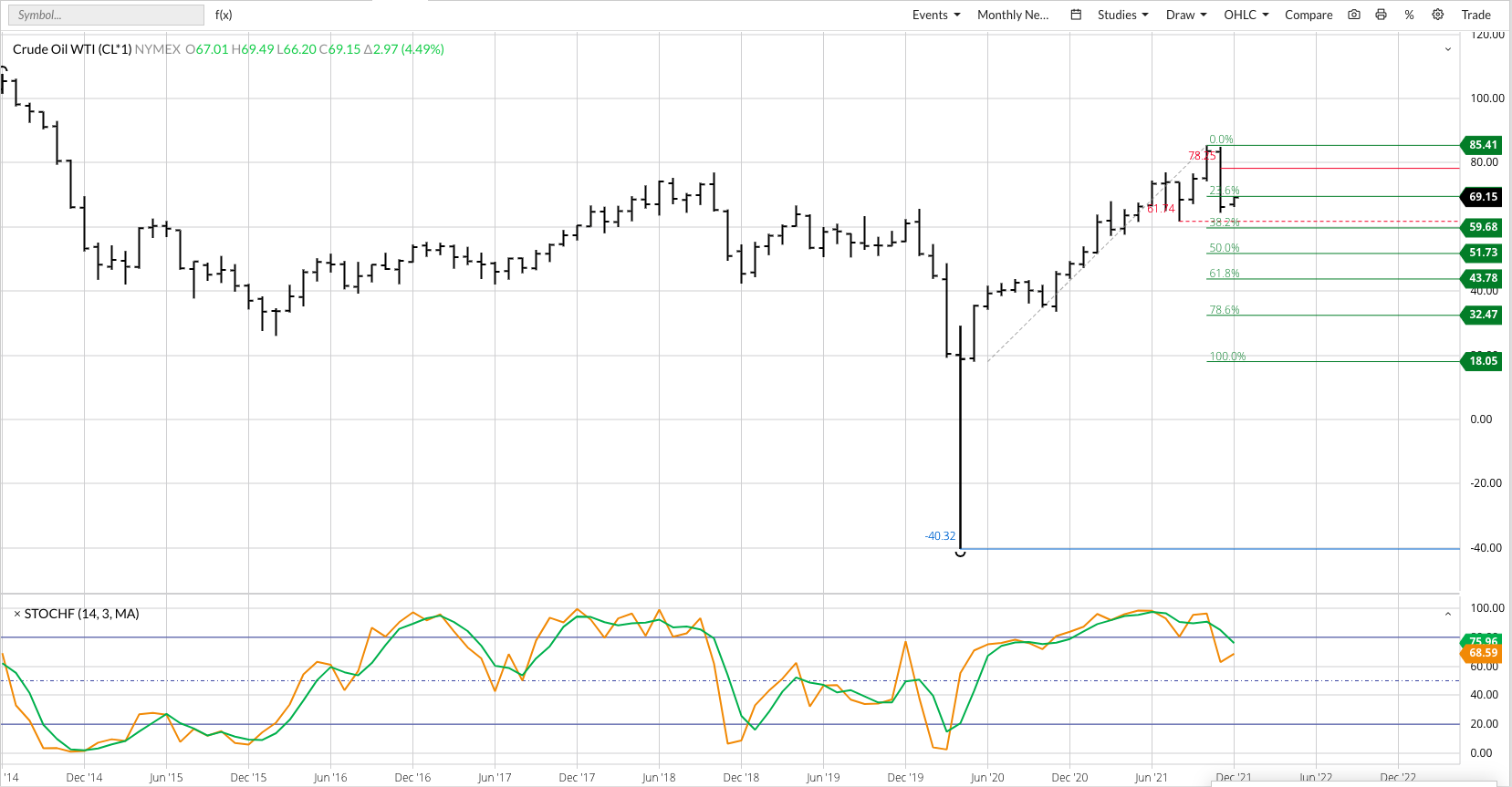Screen dimensions: 1512x787
Task: Open the calendar date range icon
Action: [1076, 15]
